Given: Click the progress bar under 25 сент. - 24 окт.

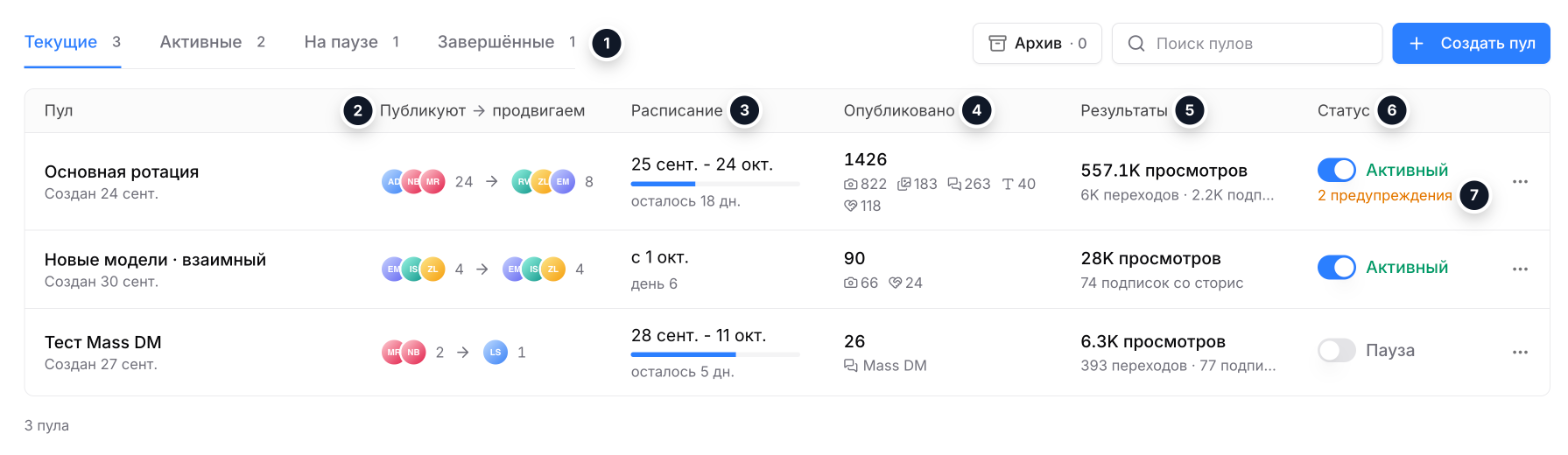Looking at the screenshot, I should tap(716, 184).
